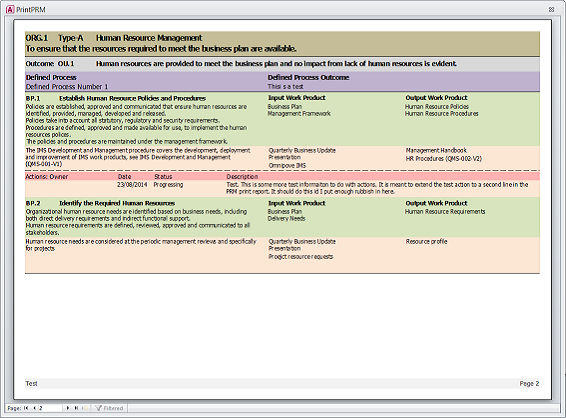The width and height of the screenshot is (566, 418).
Task: Go to next page
Action: coord(68,408)
